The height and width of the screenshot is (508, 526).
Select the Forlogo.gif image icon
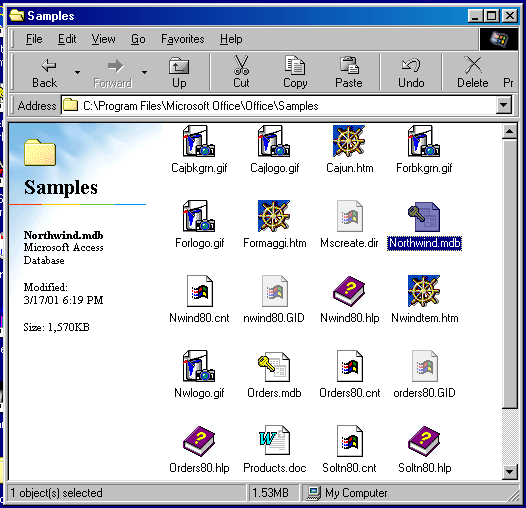[x=199, y=216]
